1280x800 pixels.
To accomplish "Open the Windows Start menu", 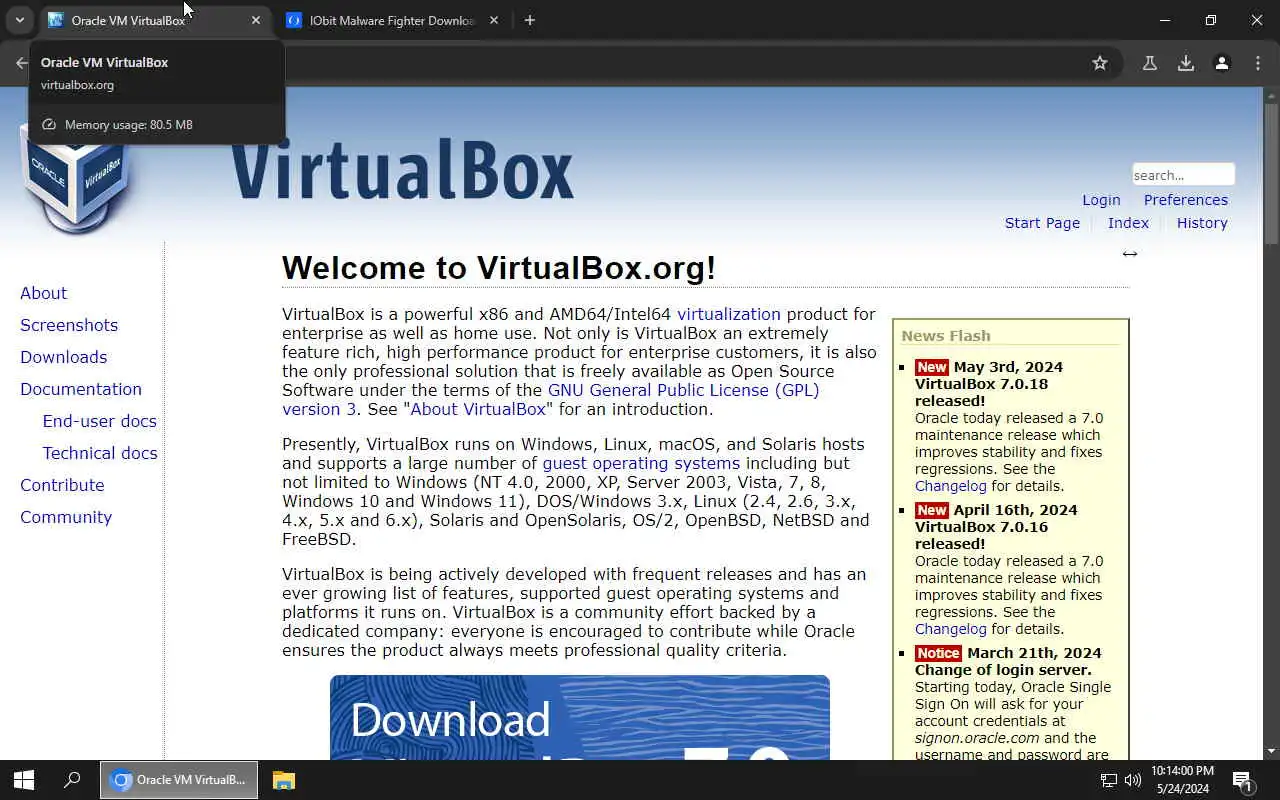I will pyautogui.click(x=24, y=780).
